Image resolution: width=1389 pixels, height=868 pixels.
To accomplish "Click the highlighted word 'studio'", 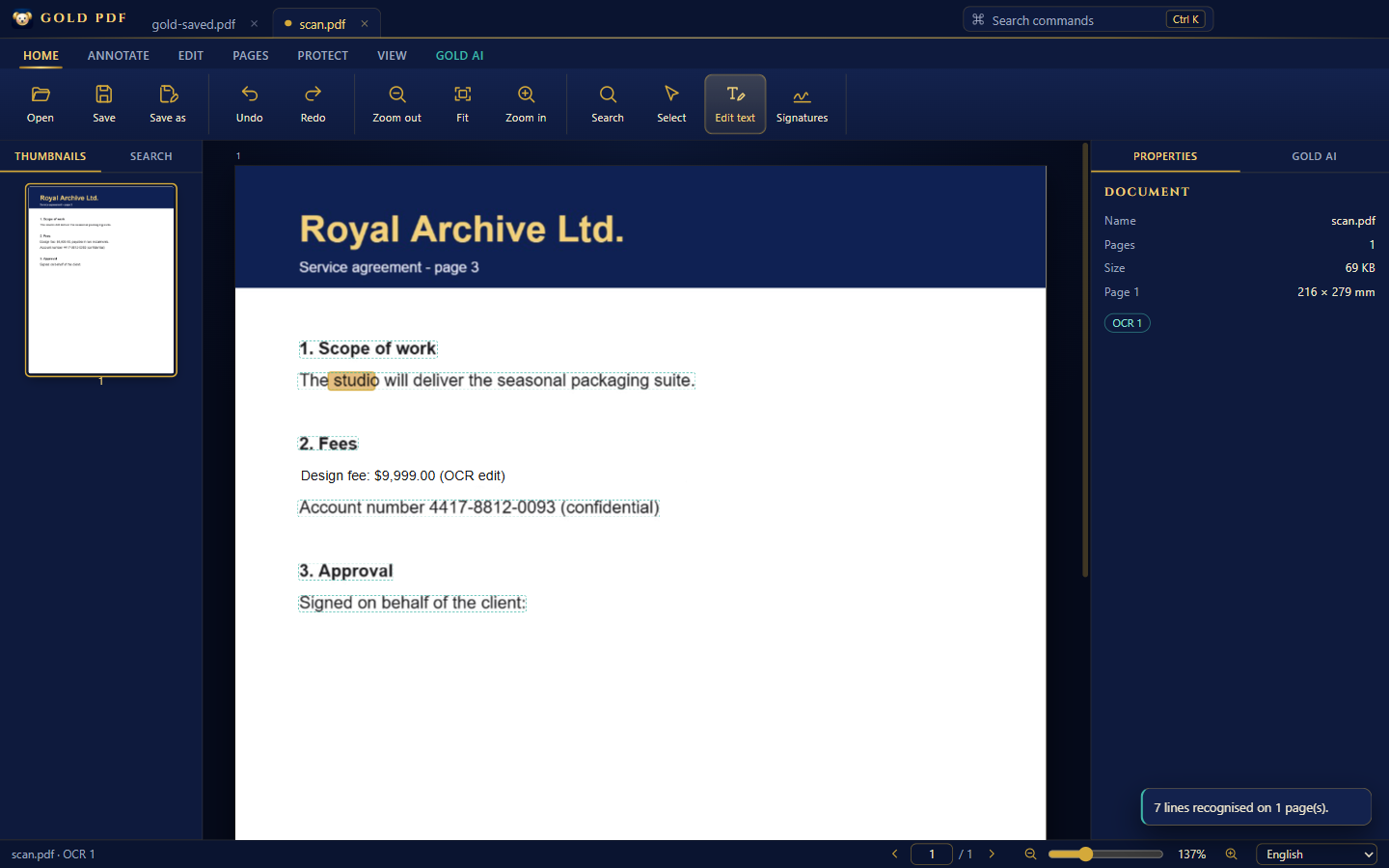I will point(353,381).
